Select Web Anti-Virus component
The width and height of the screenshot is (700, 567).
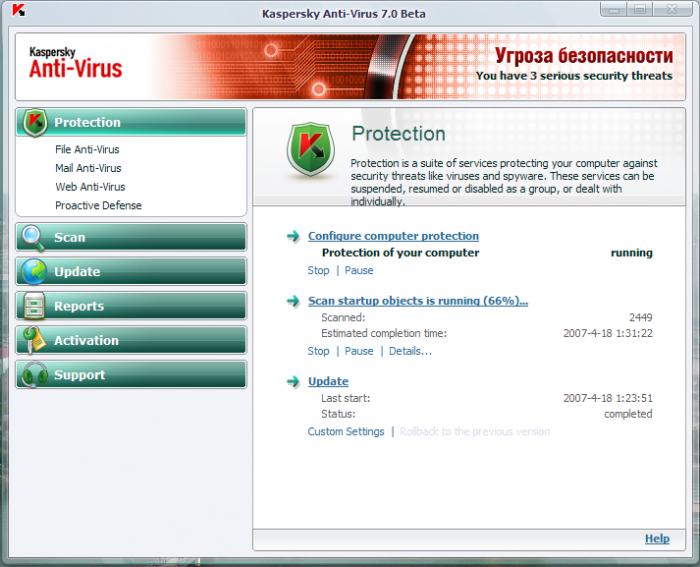point(90,187)
